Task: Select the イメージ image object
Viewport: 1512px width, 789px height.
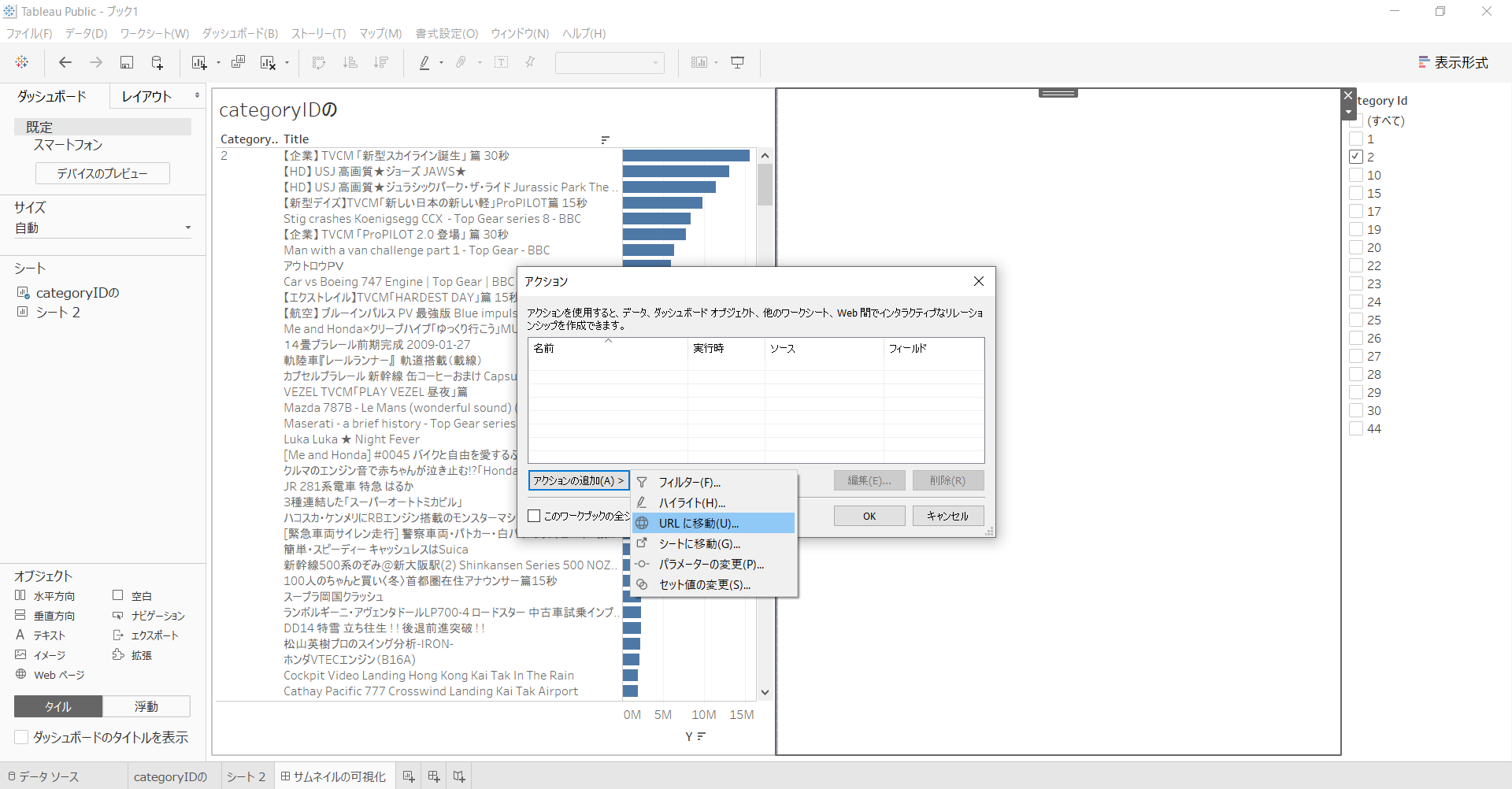Action: (x=41, y=655)
